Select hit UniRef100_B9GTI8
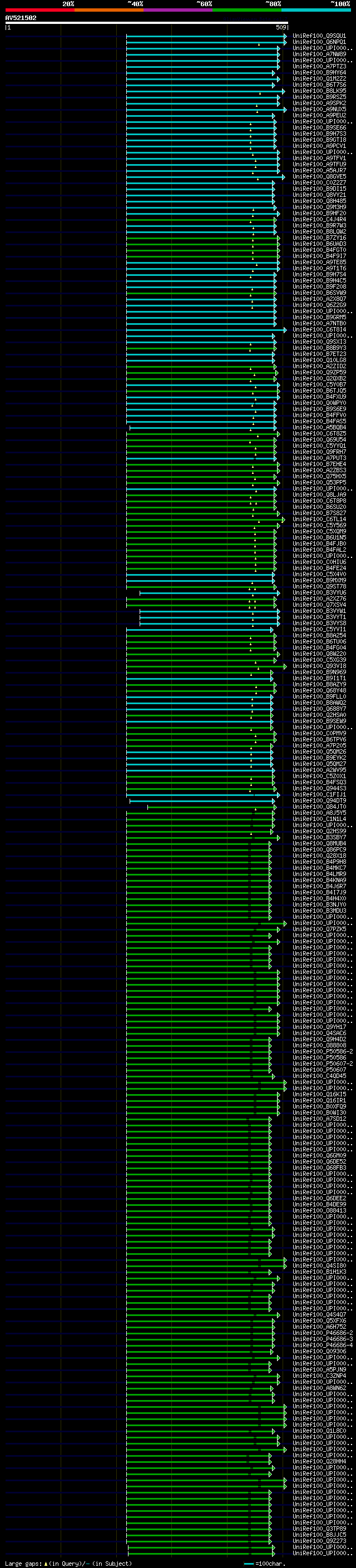The image size is (356, 1568). click(319, 140)
